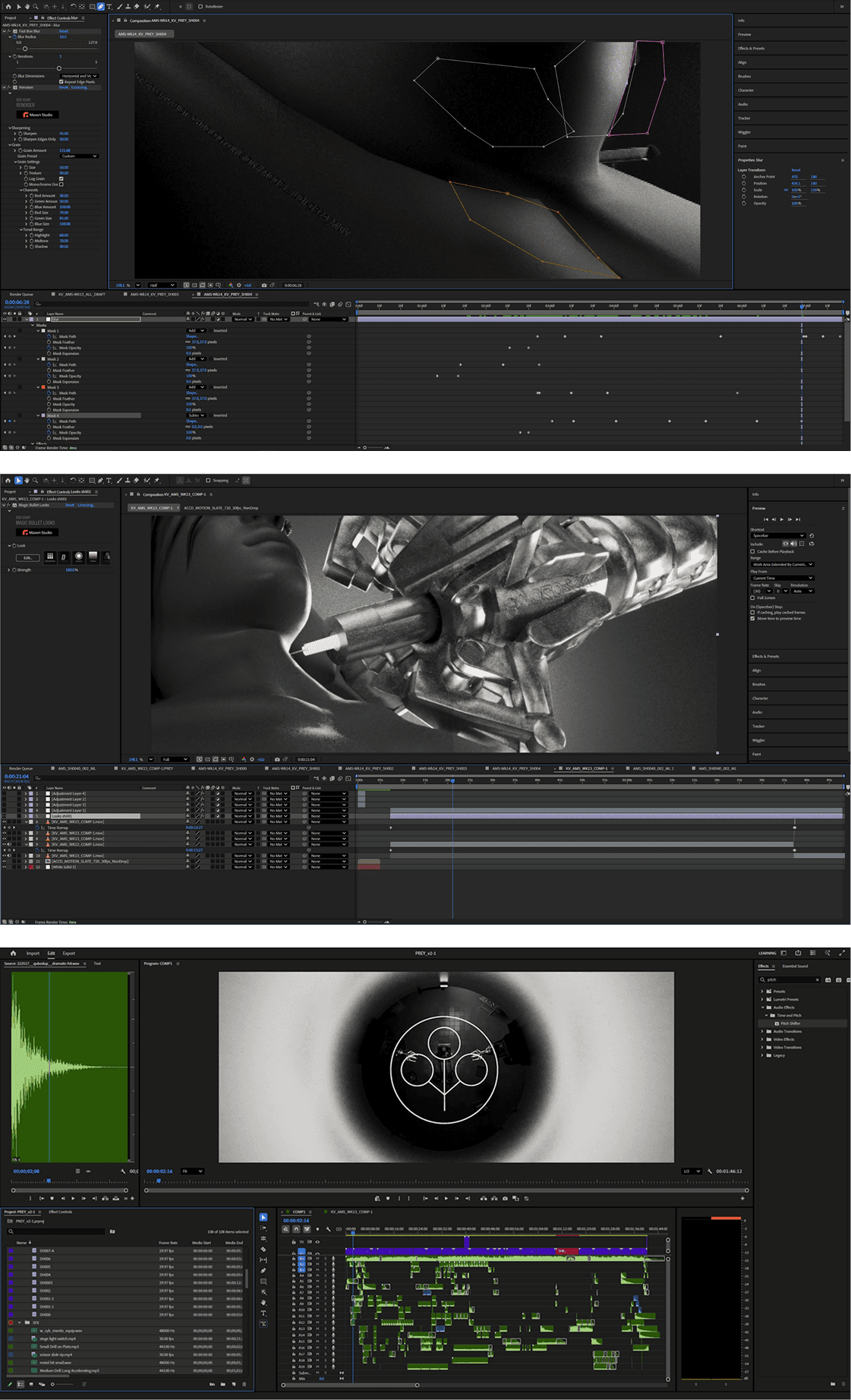851x1400 pixels.
Task: Enable RotoBezier checkbox in top toolbar
Action: pyautogui.click(x=200, y=6)
